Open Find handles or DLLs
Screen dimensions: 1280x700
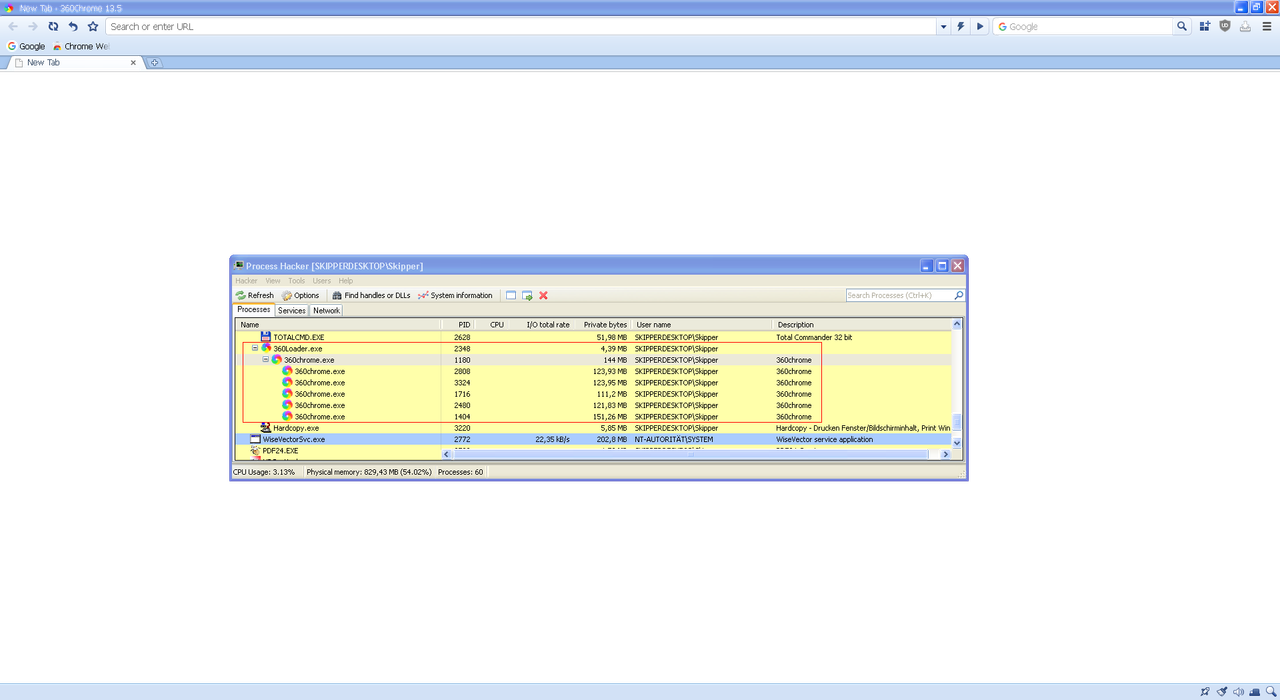click(x=371, y=296)
